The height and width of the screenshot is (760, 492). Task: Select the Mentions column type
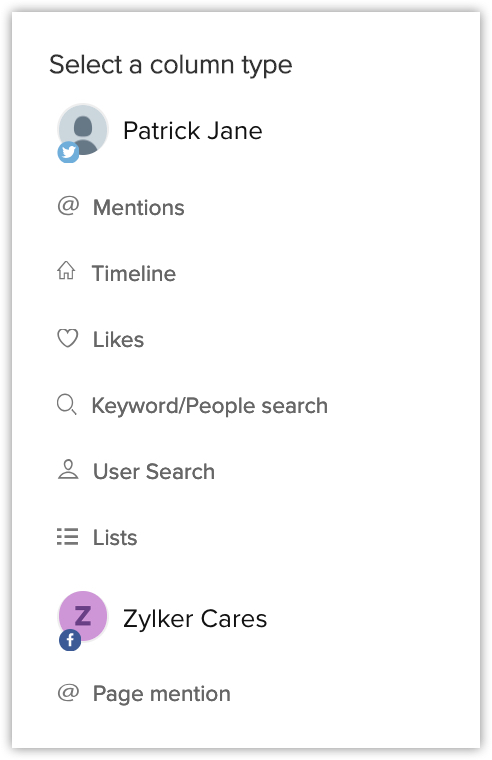[139, 207]
